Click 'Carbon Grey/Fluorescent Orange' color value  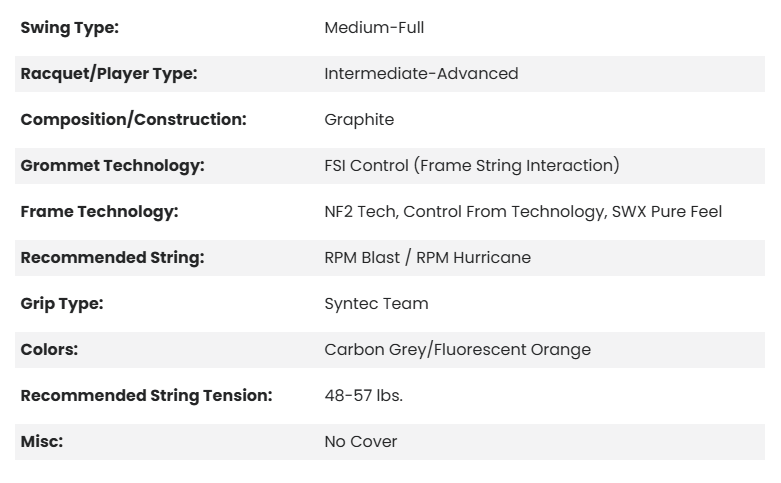pos(457,350)
